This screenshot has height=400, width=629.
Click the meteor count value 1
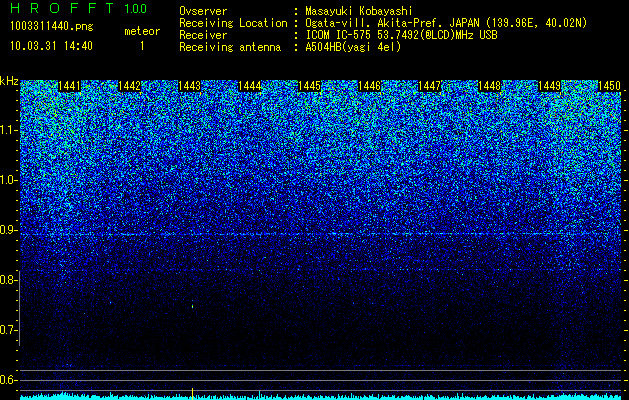[142, 46]
